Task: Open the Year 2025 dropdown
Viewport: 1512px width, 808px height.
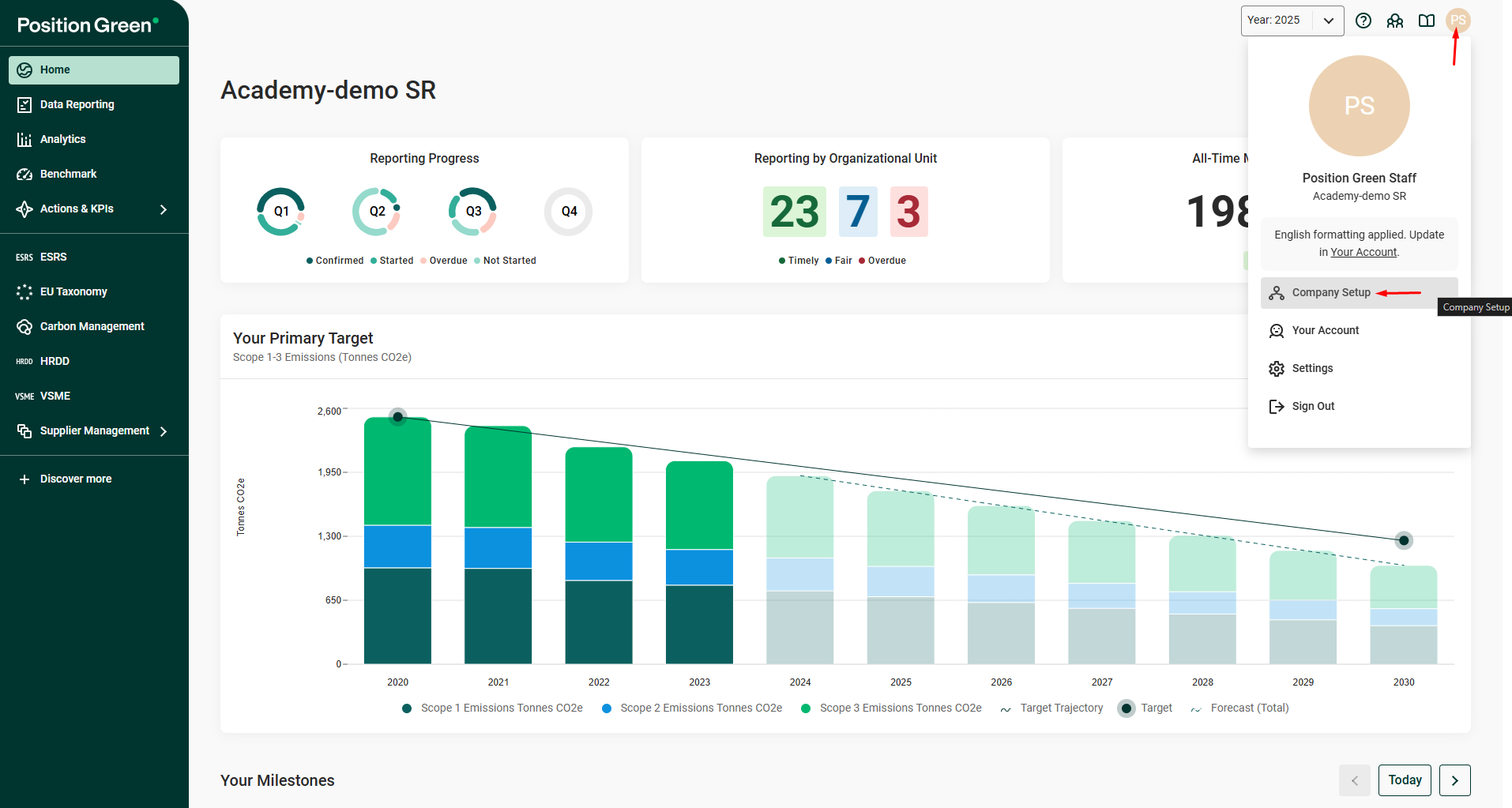Action: pyautogui.click(x=1292, y=21)
